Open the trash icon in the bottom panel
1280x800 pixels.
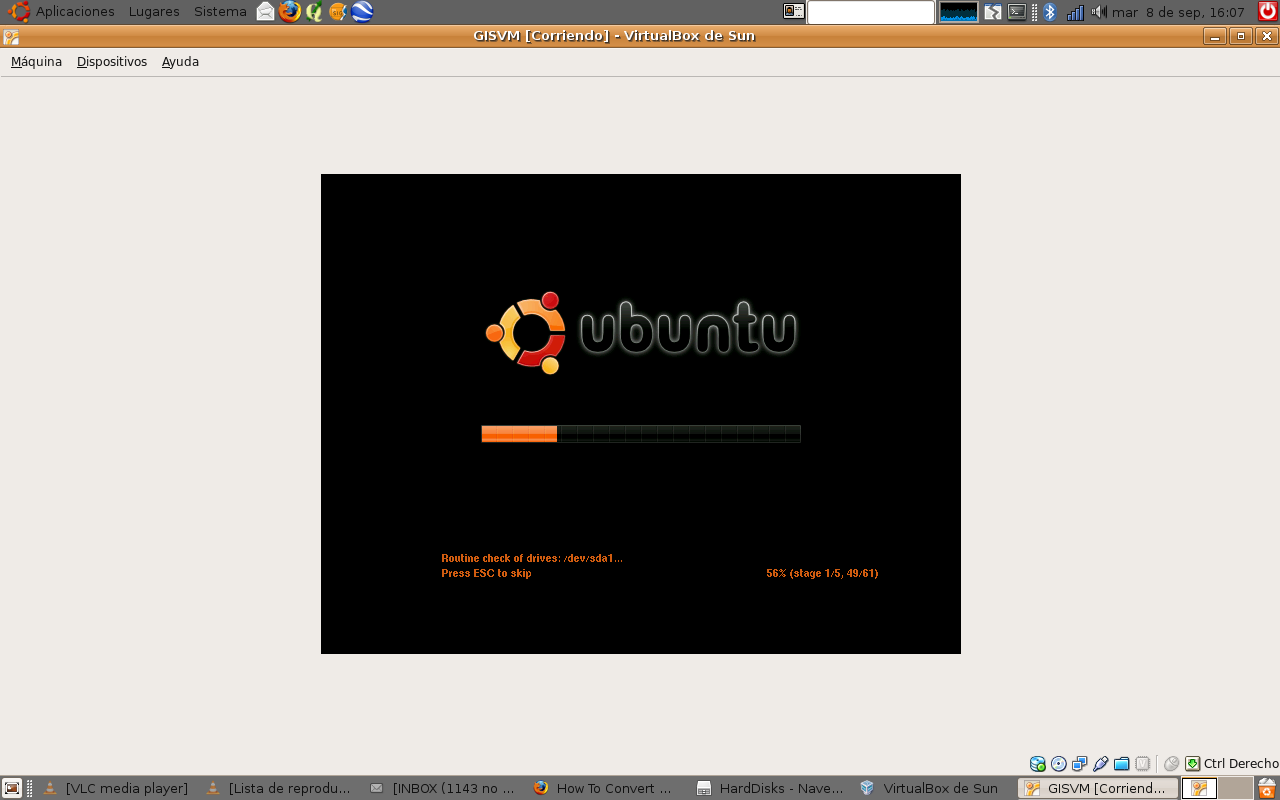(1267, 788)
